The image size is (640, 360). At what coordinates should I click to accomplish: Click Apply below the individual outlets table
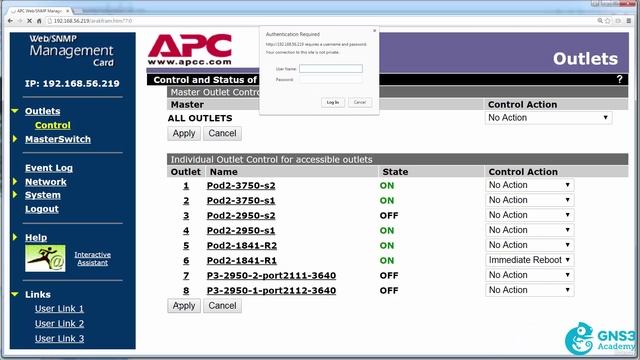click(184, 306)
